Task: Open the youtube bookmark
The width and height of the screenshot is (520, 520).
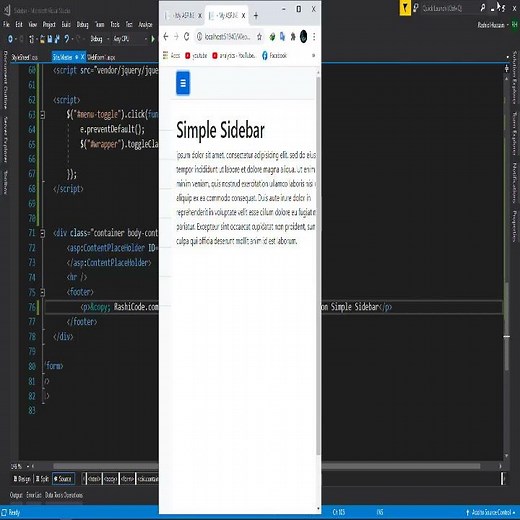Action: (x=196, y=56)
